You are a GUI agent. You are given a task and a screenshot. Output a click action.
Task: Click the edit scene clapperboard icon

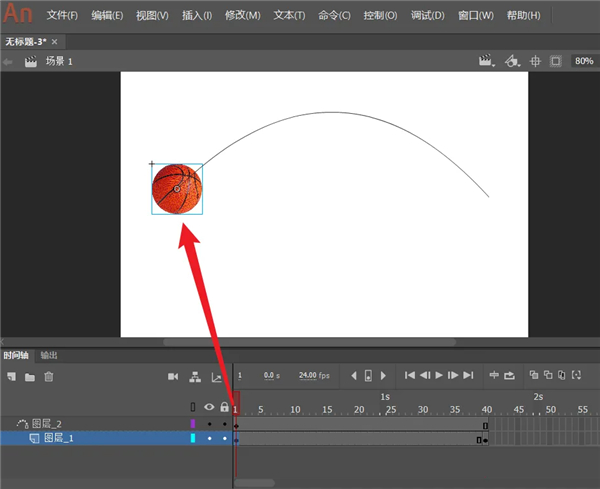(487, 61)
